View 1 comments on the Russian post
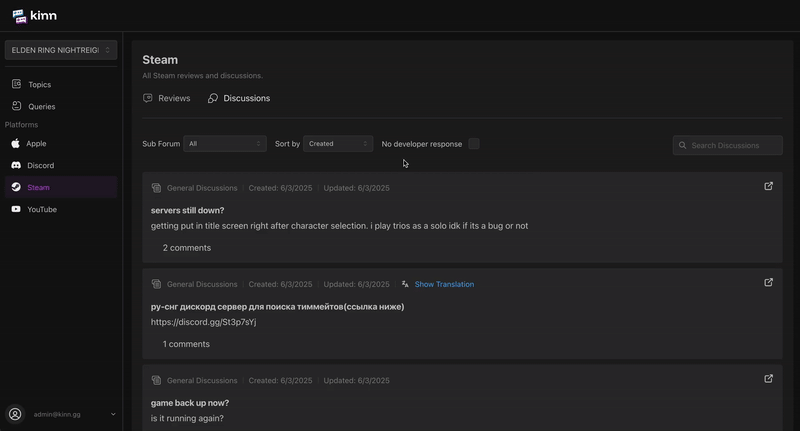This screenshot has height=431, width=800. pos(186,344)
